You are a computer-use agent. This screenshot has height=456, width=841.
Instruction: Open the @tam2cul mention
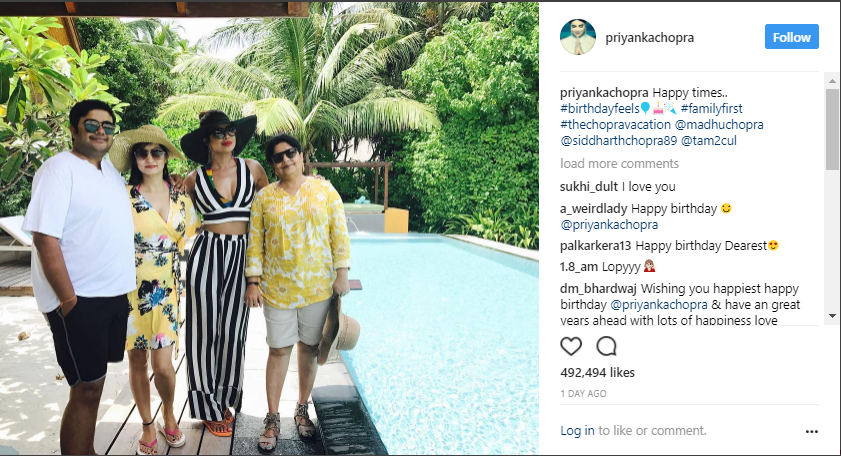pos(709,141)
